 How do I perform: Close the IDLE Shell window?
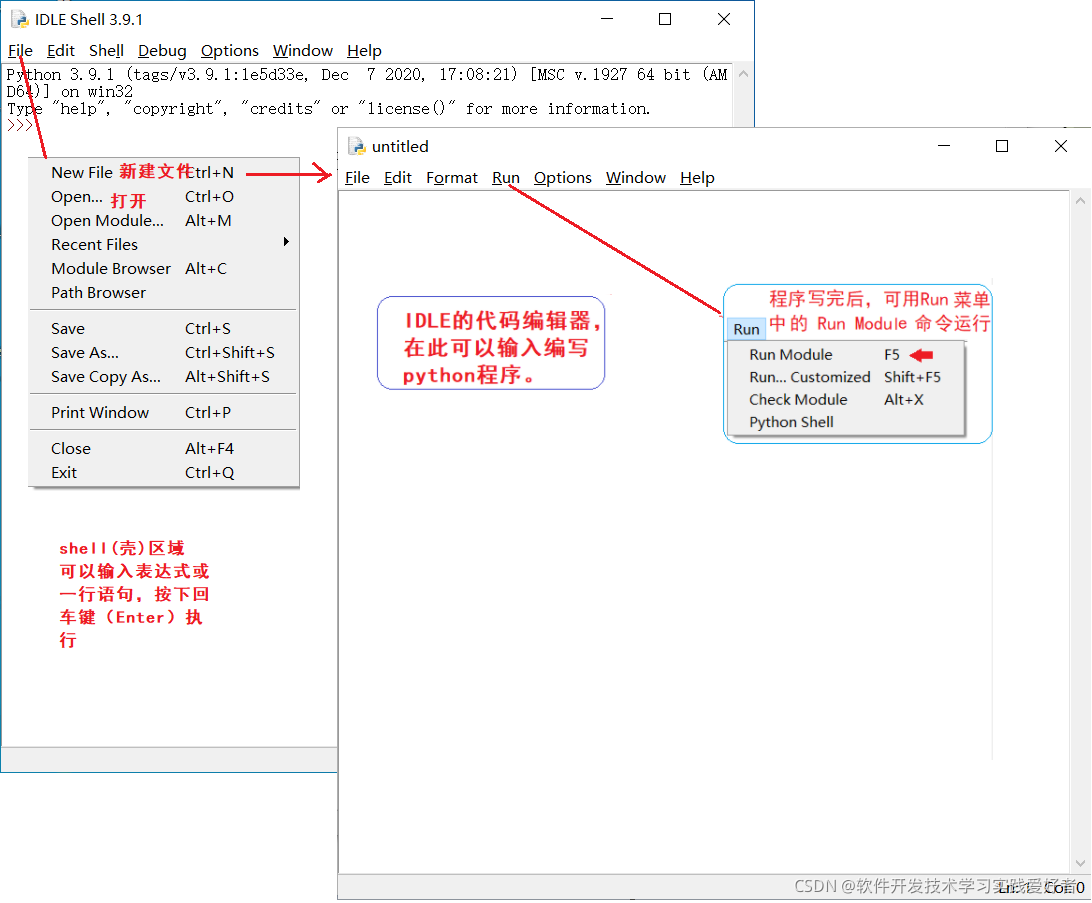[x=724, y=19]
